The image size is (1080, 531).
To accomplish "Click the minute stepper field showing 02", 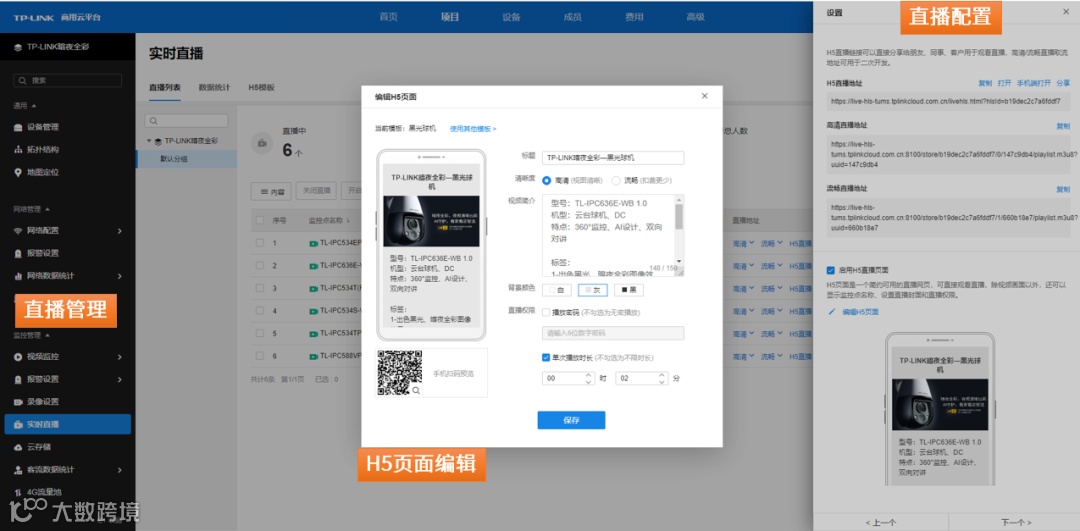I will coord(641,378).
